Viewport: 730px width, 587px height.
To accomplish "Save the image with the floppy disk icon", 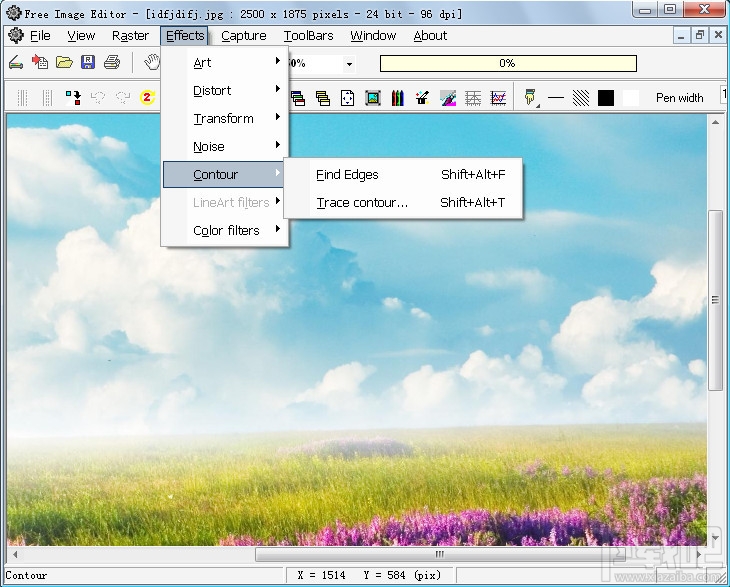I will 88,62.
